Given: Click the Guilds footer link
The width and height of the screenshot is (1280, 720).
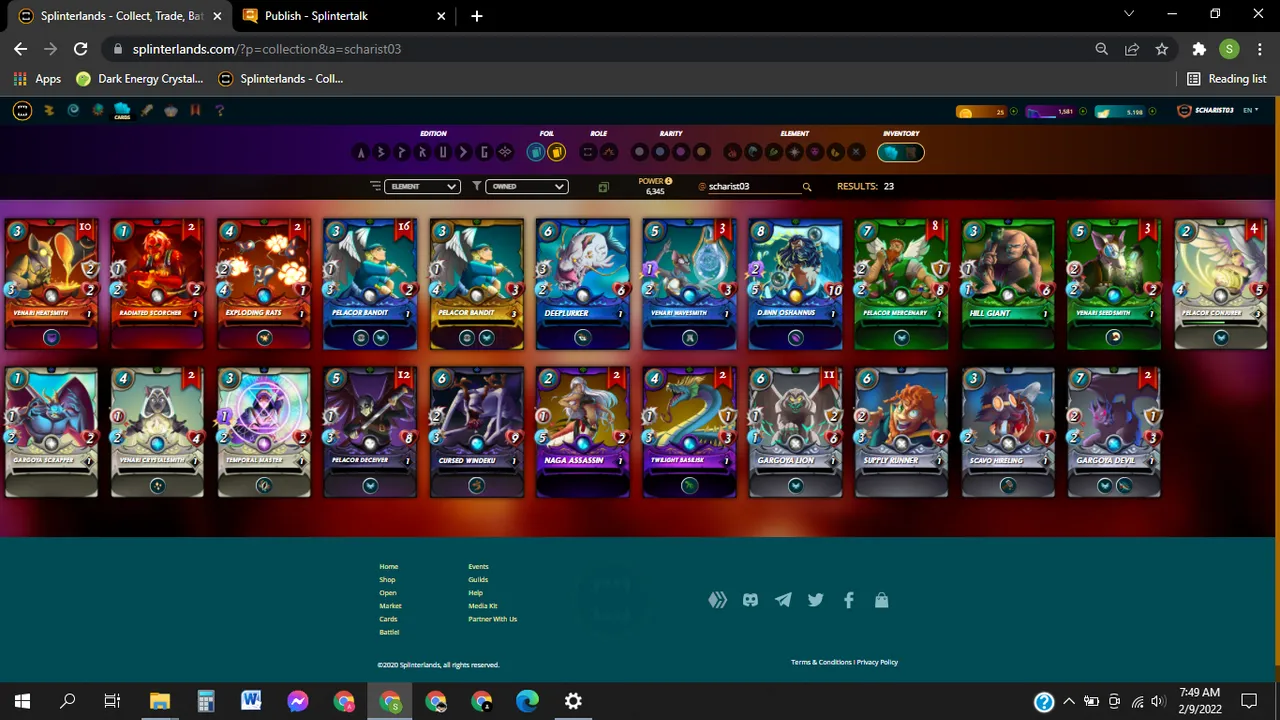Looking at the screenshot, I should (x=478, y=580).
